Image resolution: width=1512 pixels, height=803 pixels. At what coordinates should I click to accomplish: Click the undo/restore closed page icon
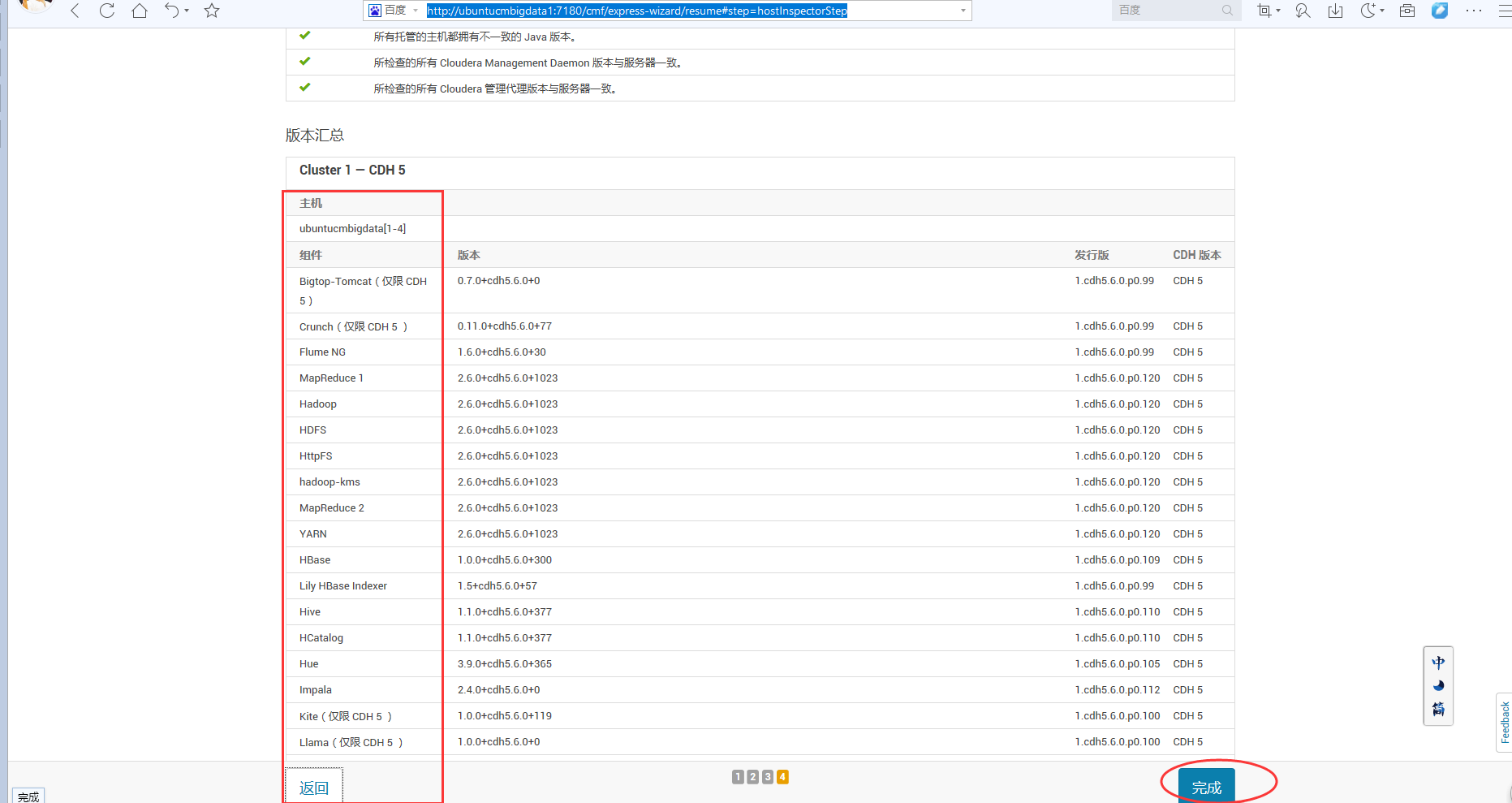coord(172,11)
